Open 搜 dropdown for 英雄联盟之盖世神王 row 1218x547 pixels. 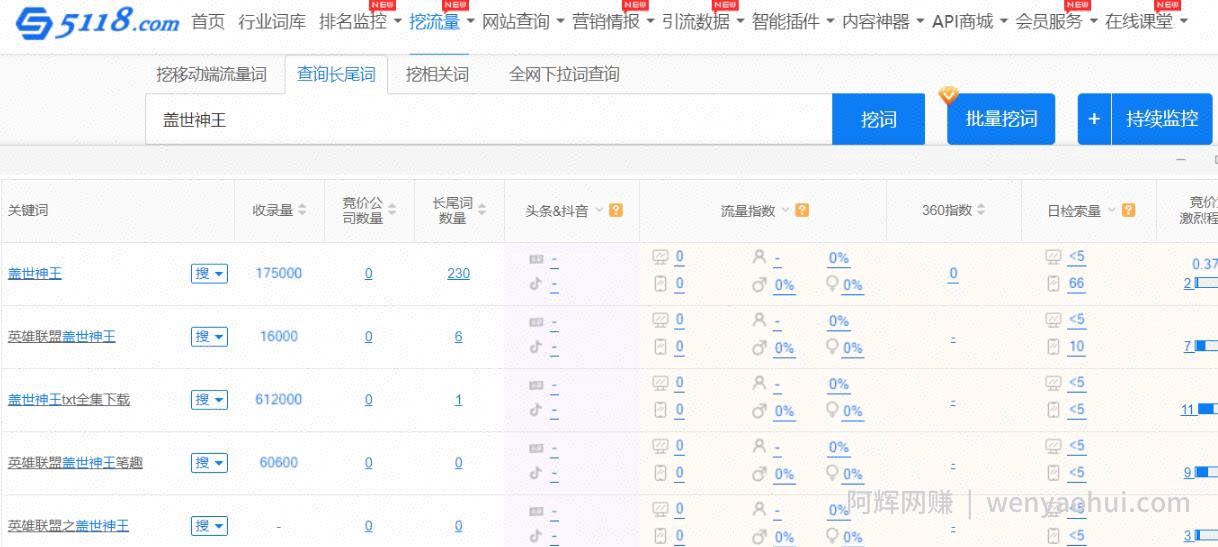209,525
